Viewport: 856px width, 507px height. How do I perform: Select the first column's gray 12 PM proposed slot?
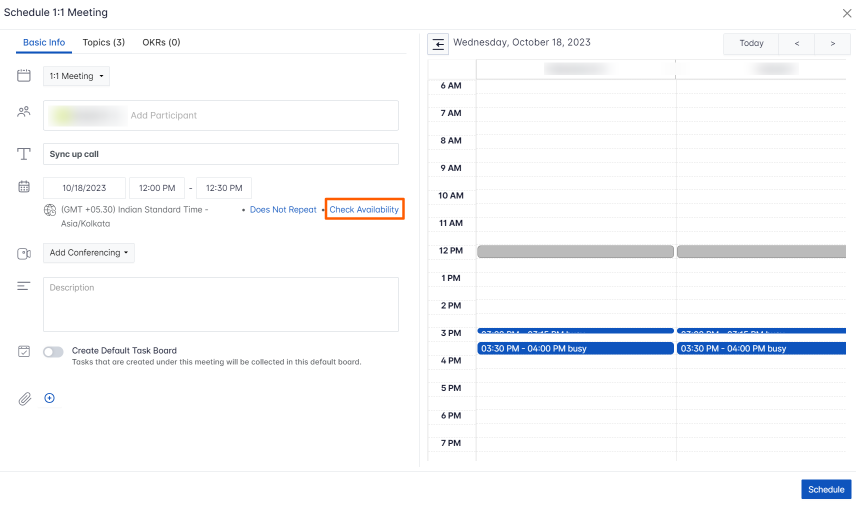(575, 252)
